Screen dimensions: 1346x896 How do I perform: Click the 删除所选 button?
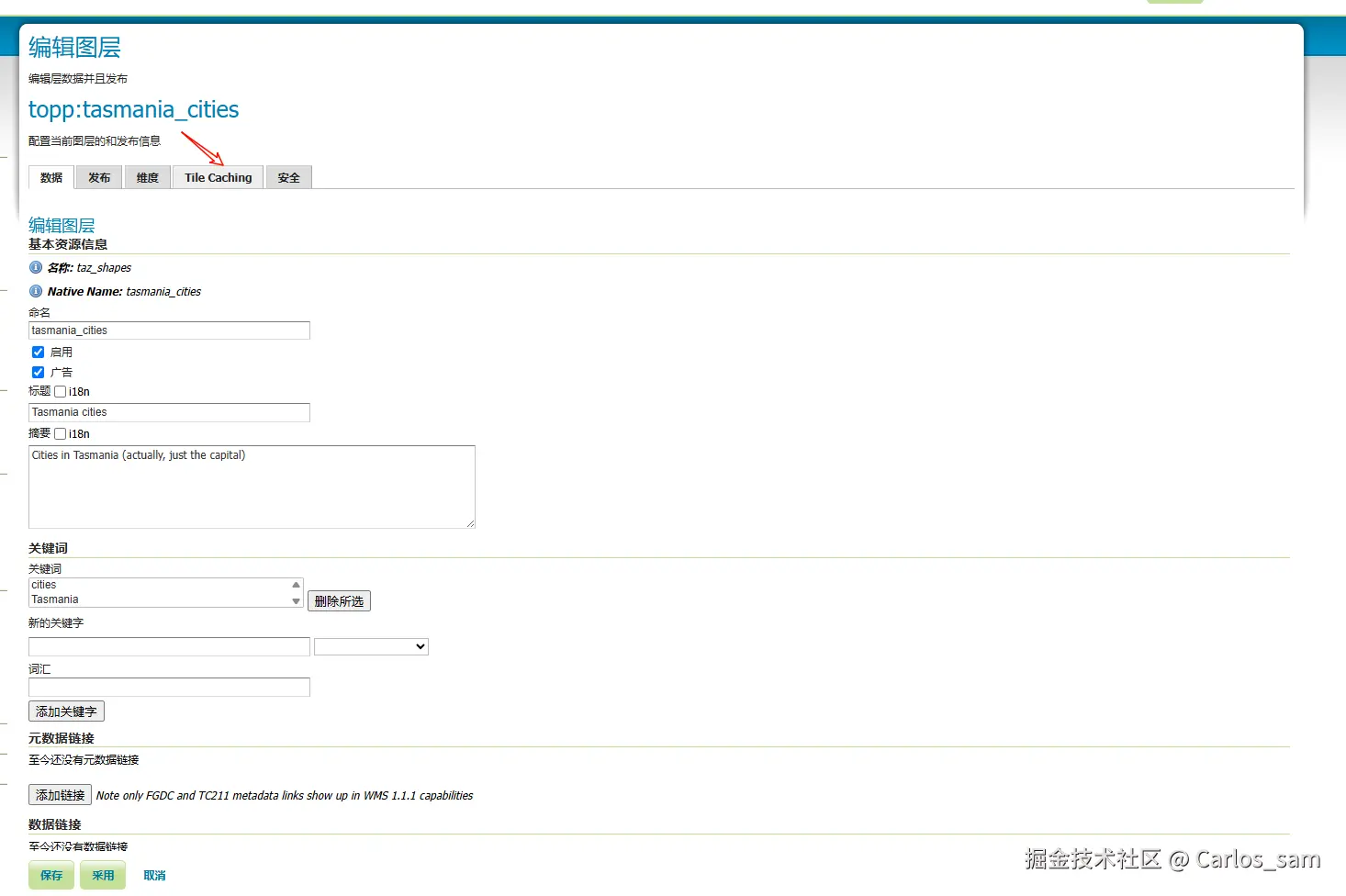[x=339, y=601]
